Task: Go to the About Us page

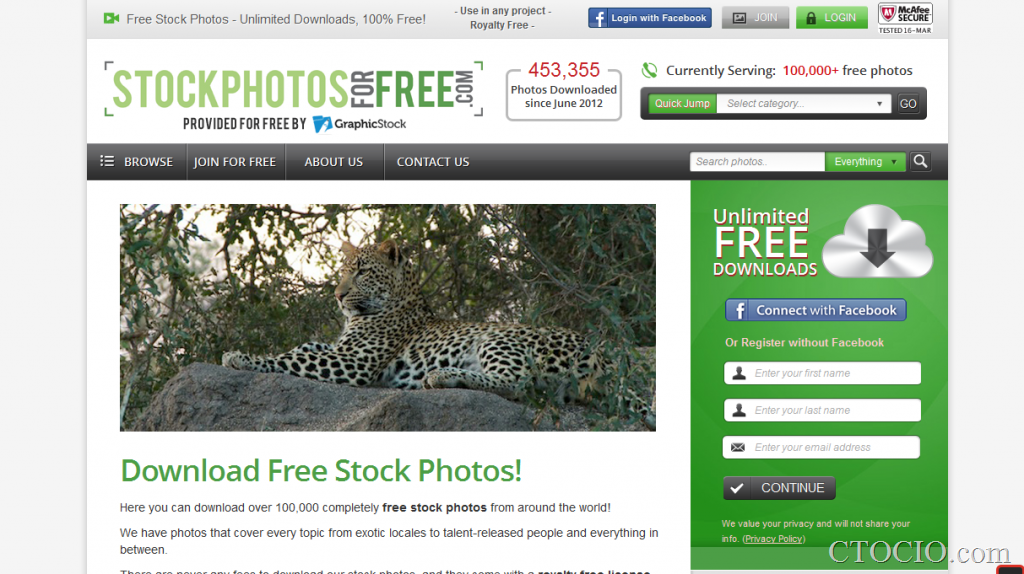Action: coord(334,161)
